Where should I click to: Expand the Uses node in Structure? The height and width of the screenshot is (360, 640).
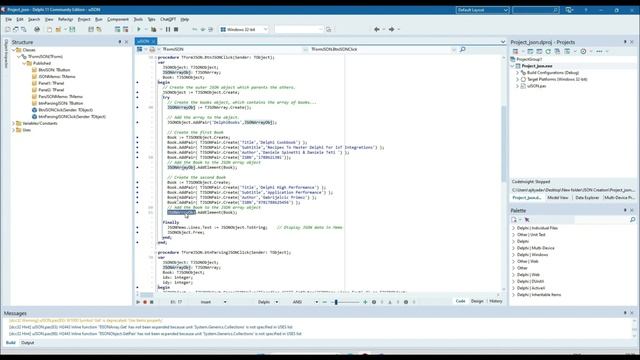point(13,130)
